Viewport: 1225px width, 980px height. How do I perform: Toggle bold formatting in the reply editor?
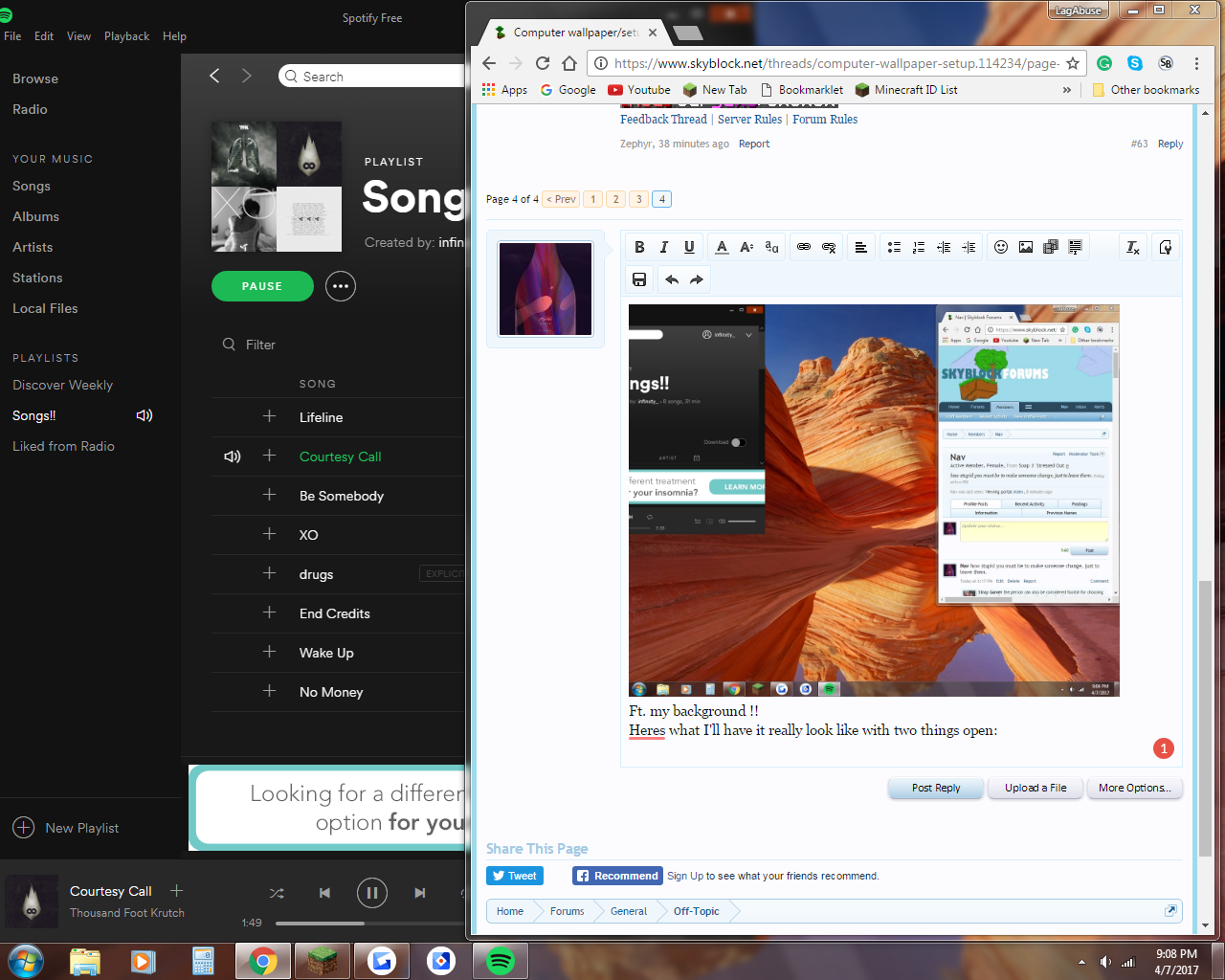tap(639, 247)
